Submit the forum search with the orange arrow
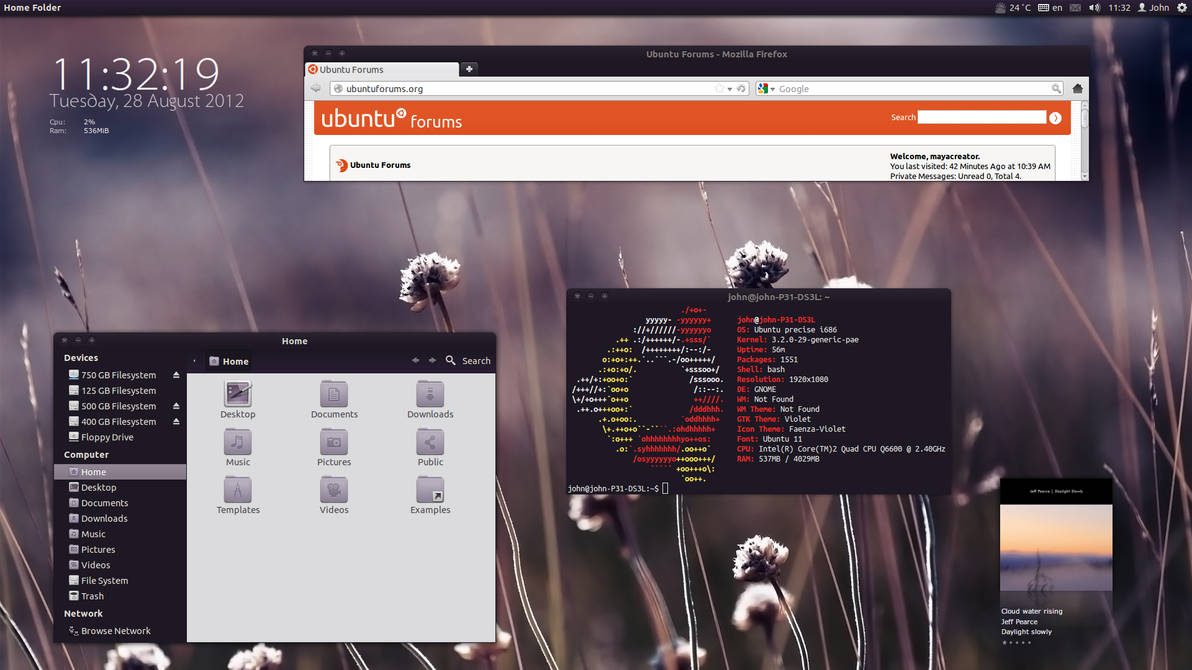 [1056, 117]
